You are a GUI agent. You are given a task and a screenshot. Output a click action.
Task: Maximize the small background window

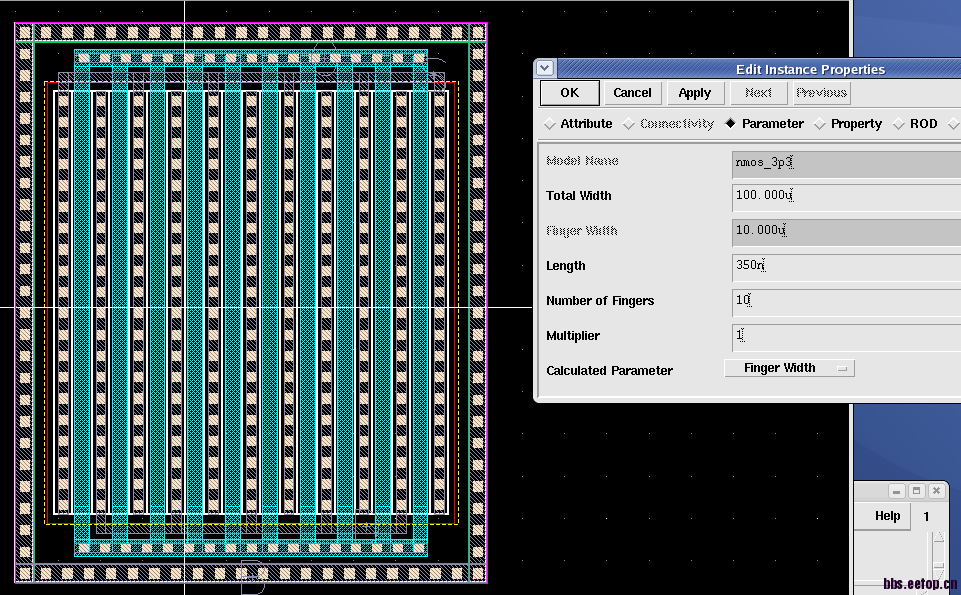916,491
